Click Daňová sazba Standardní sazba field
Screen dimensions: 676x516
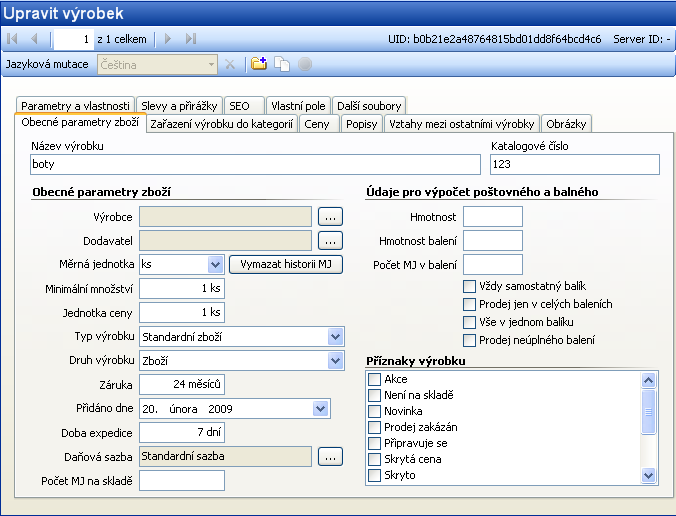coord(225,457)
